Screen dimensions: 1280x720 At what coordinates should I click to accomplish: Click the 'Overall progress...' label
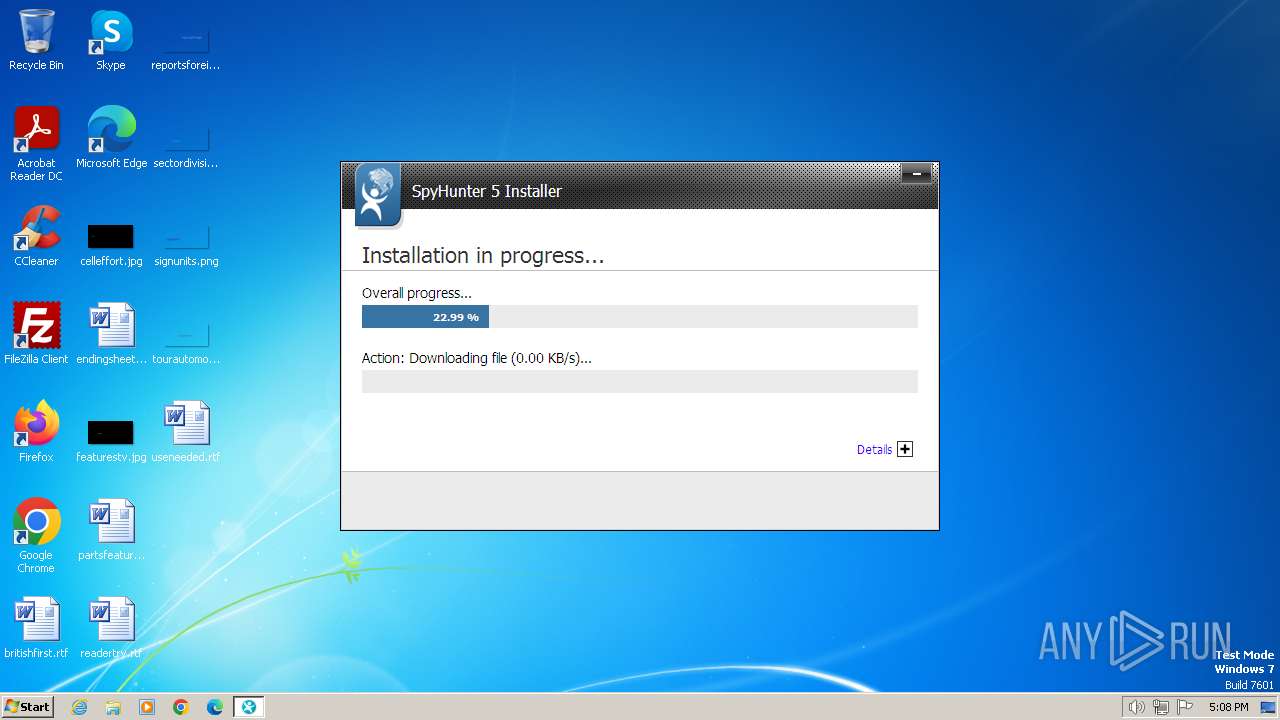[417, 294]
